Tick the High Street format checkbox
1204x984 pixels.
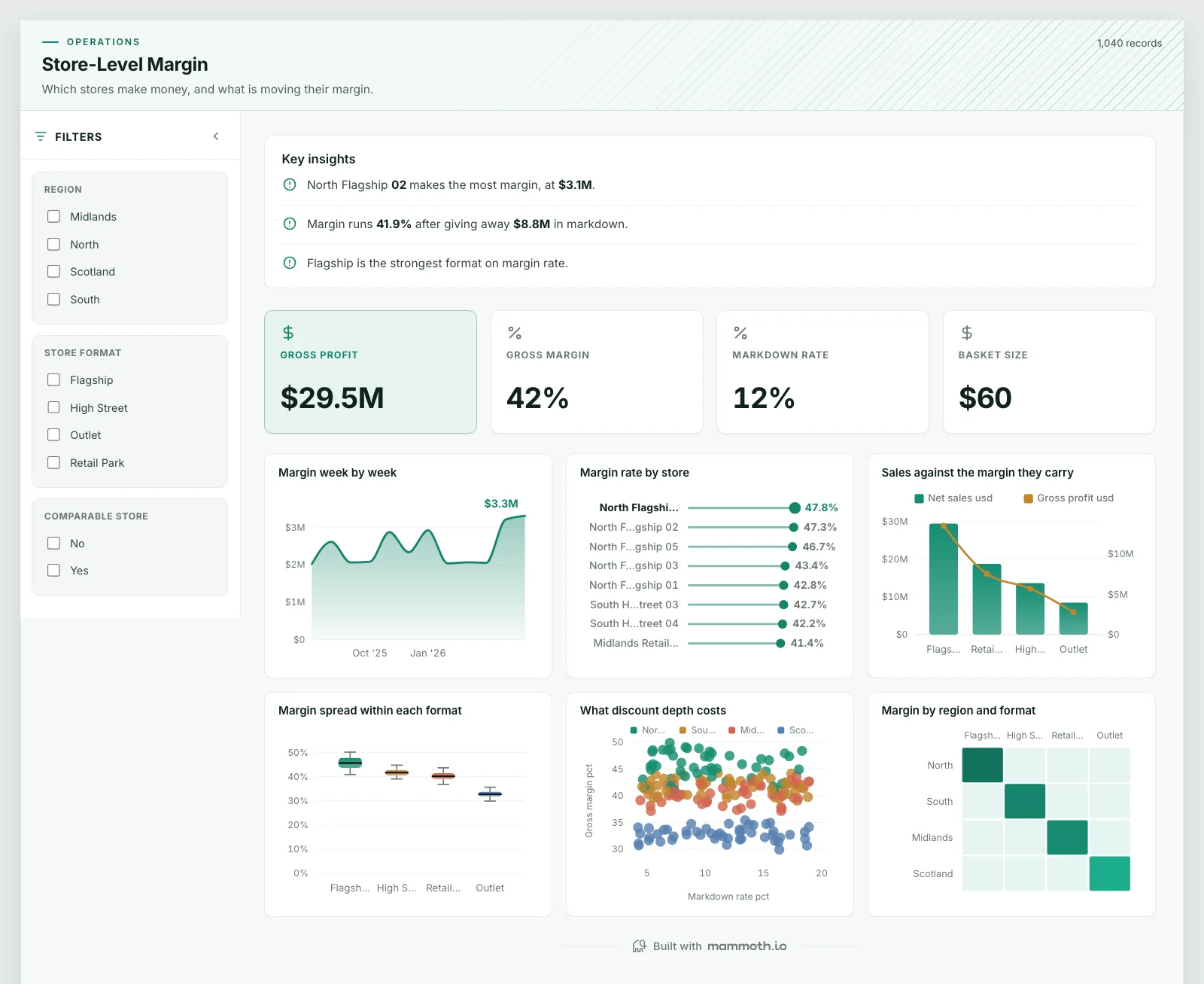tap(54, 408)
